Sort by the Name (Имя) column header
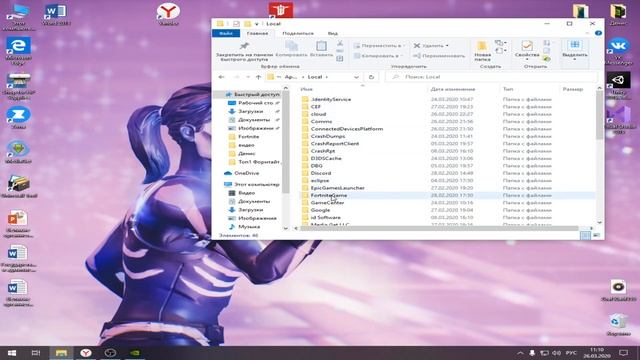Image resolution: width=640 pixels, height=360 pixels. [x=306, y=89]
